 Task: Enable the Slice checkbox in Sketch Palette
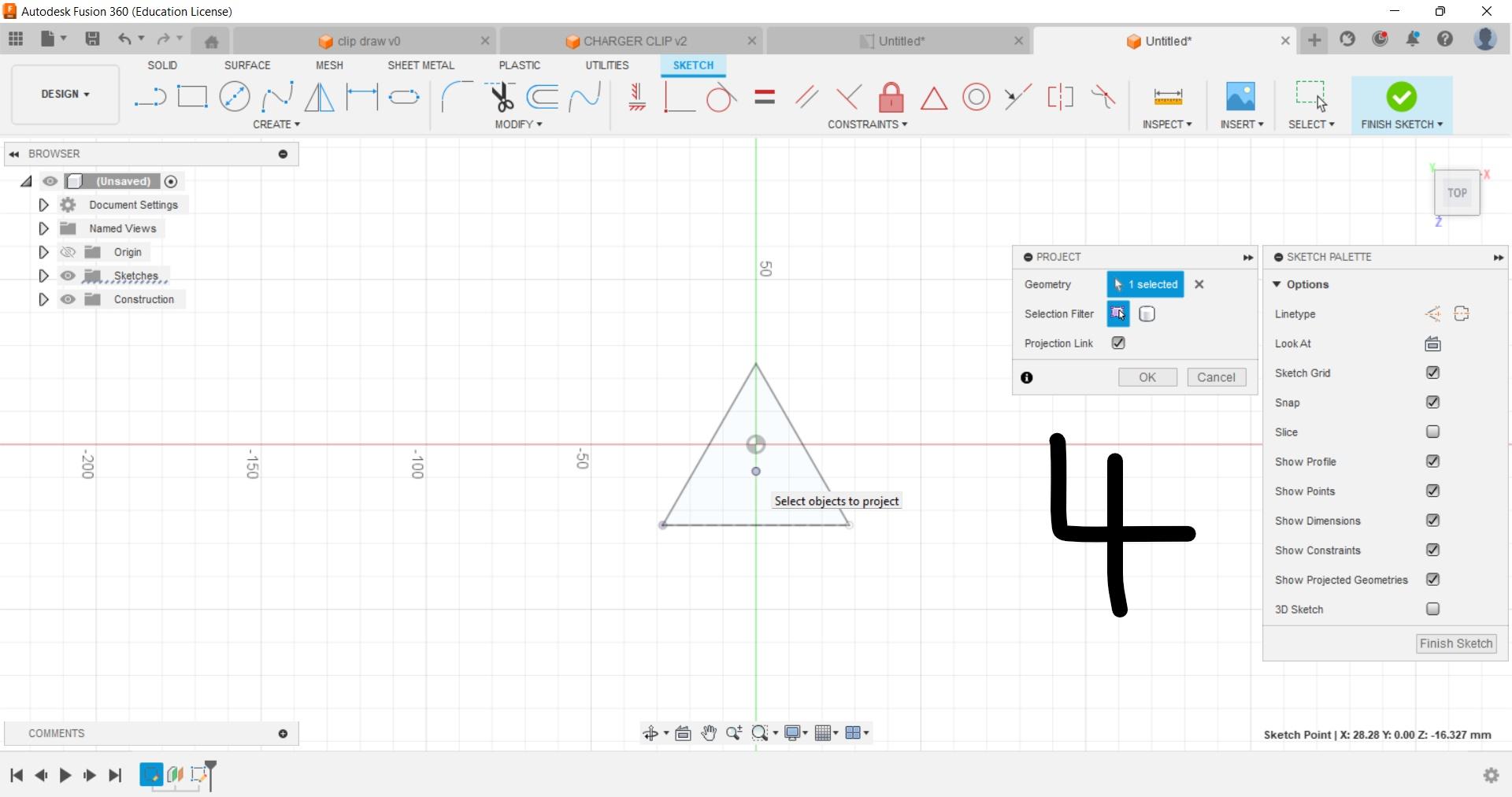pos(1432,432)
